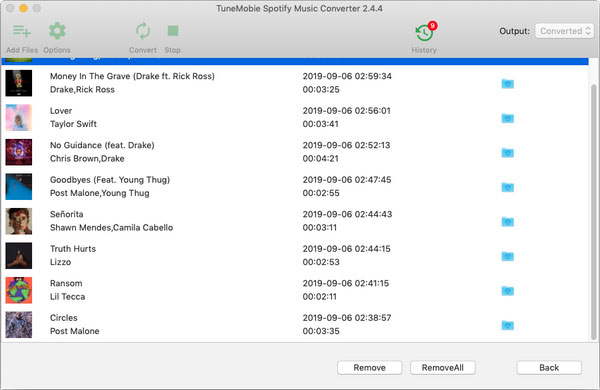Click the Stop square icon

click(173, 31)
